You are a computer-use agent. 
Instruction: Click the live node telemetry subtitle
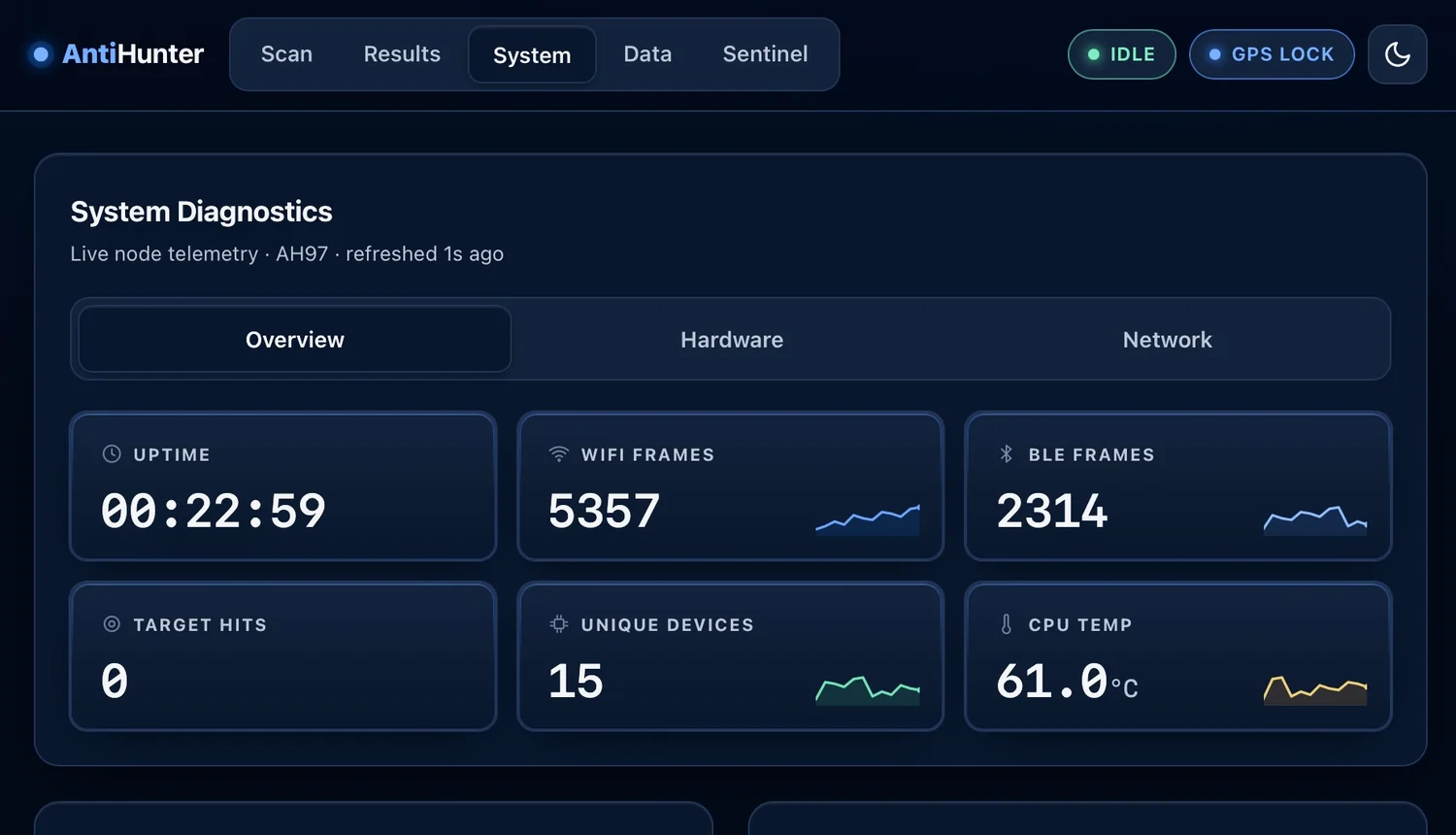pyautogui.click(x=286, y=254)
